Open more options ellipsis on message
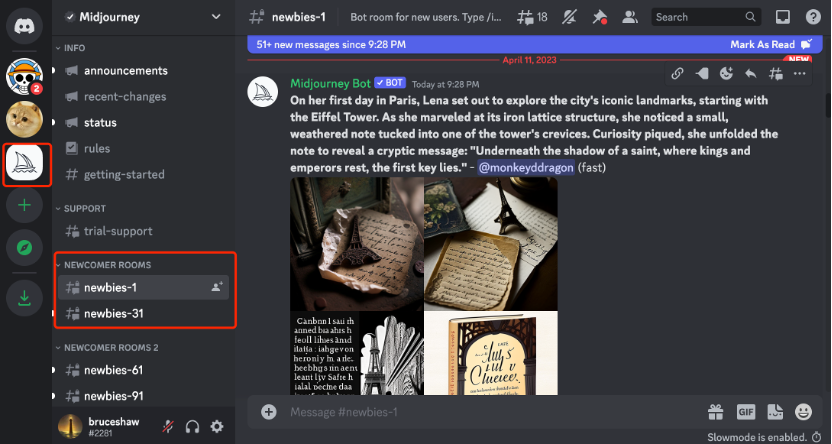 click(800, 74)
